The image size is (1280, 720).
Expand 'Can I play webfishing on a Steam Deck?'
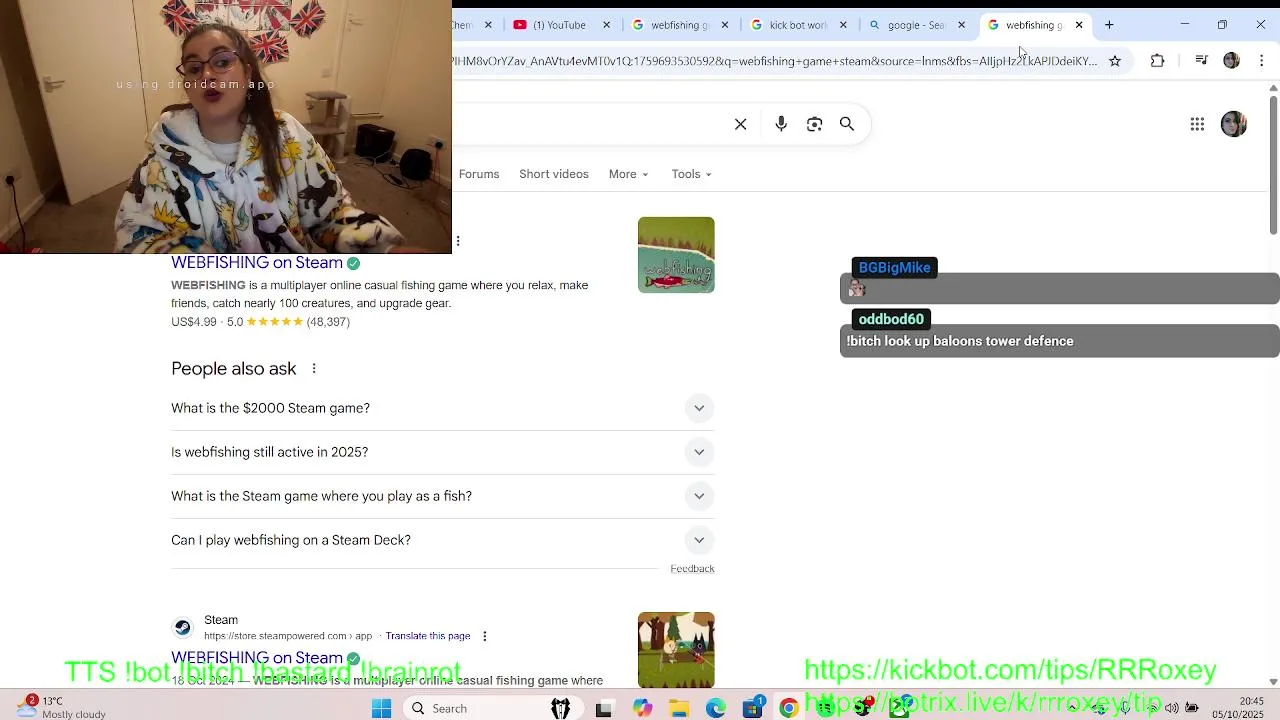(442, 540)
